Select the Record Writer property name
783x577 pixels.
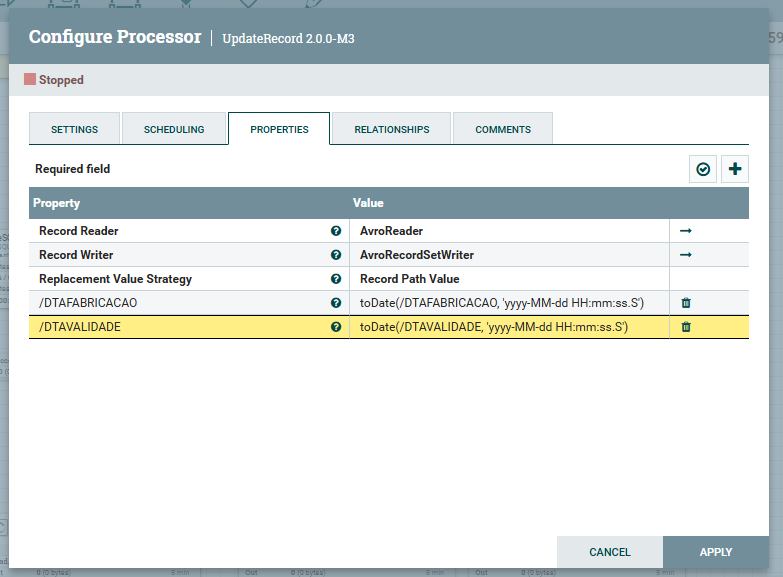click(76, 255)
